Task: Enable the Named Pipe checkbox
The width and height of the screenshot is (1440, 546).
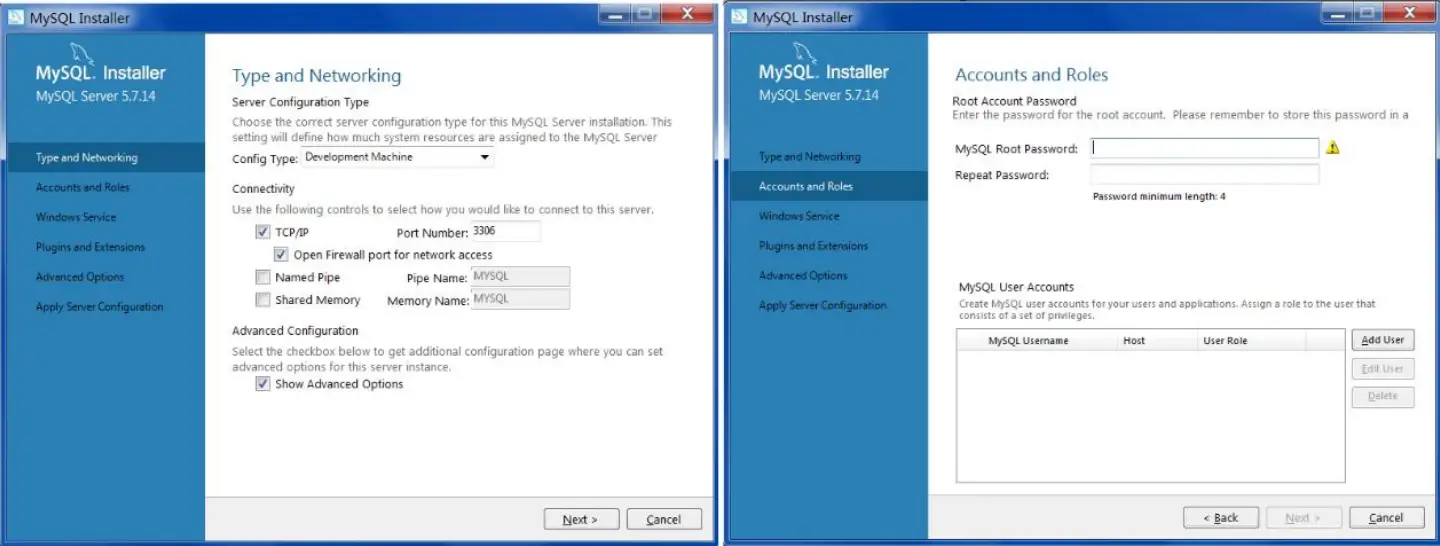Action: pyautogui.click(x=263, y=278)
